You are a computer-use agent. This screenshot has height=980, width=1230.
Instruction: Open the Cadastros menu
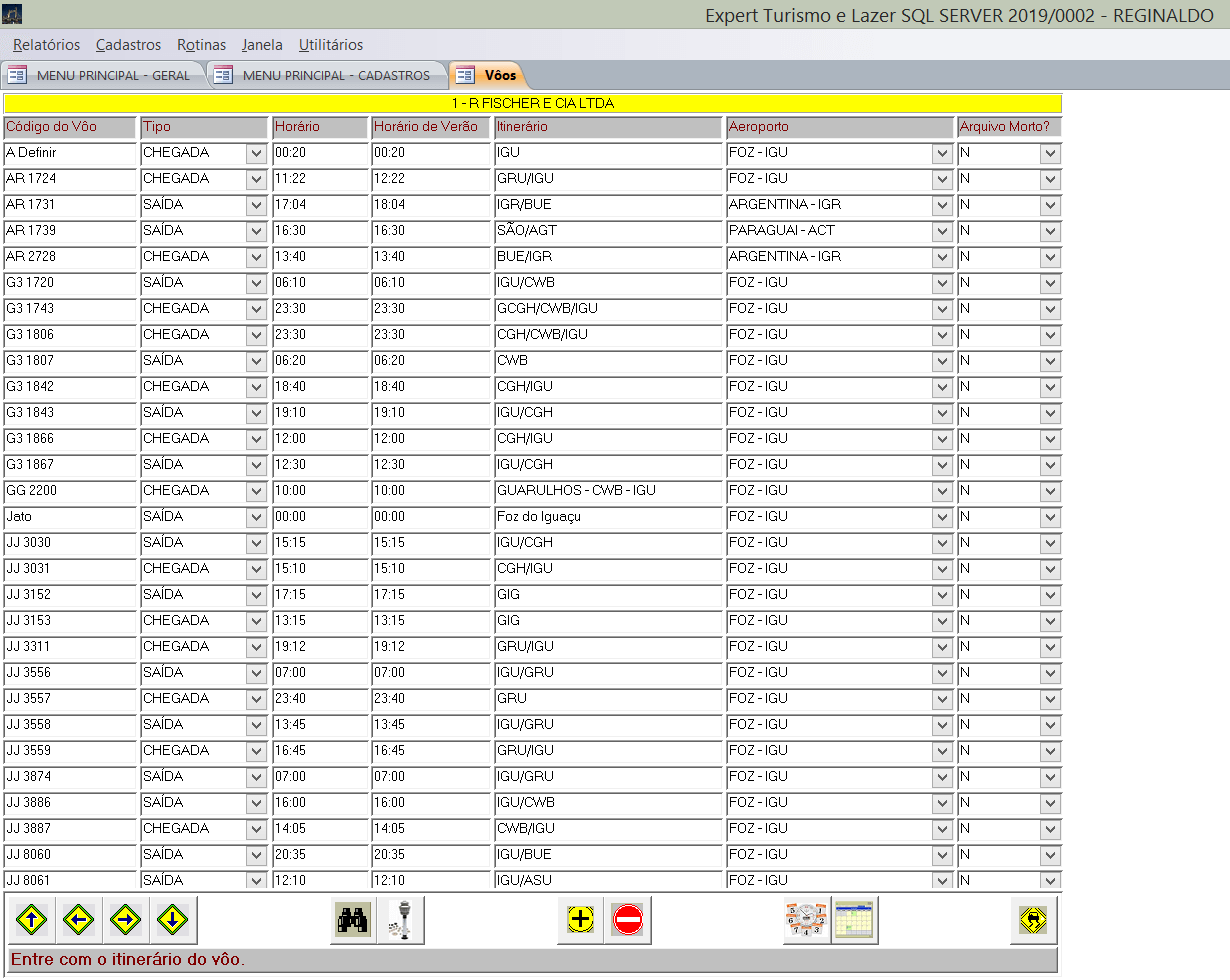pyautogui.click(x=128, y=45)
